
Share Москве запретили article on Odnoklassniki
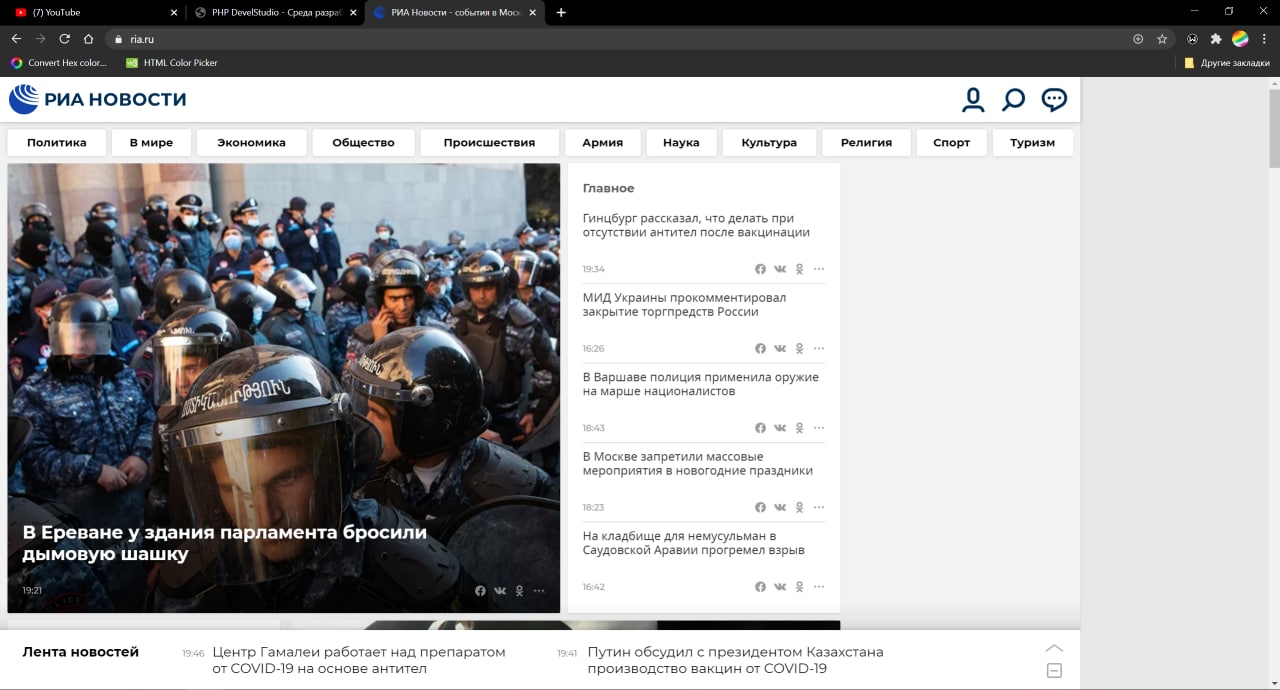pyautogui.click(x=799, y=507)
